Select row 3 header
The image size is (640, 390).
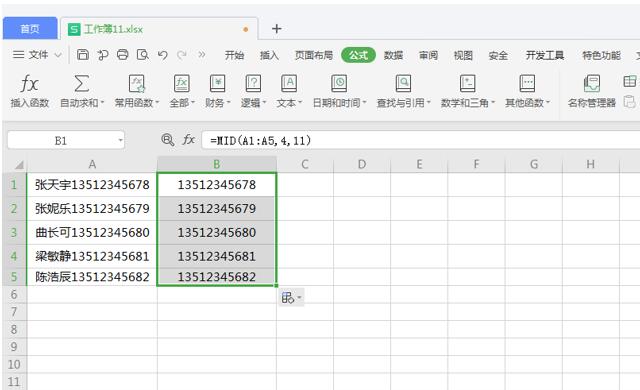[14, 233]
